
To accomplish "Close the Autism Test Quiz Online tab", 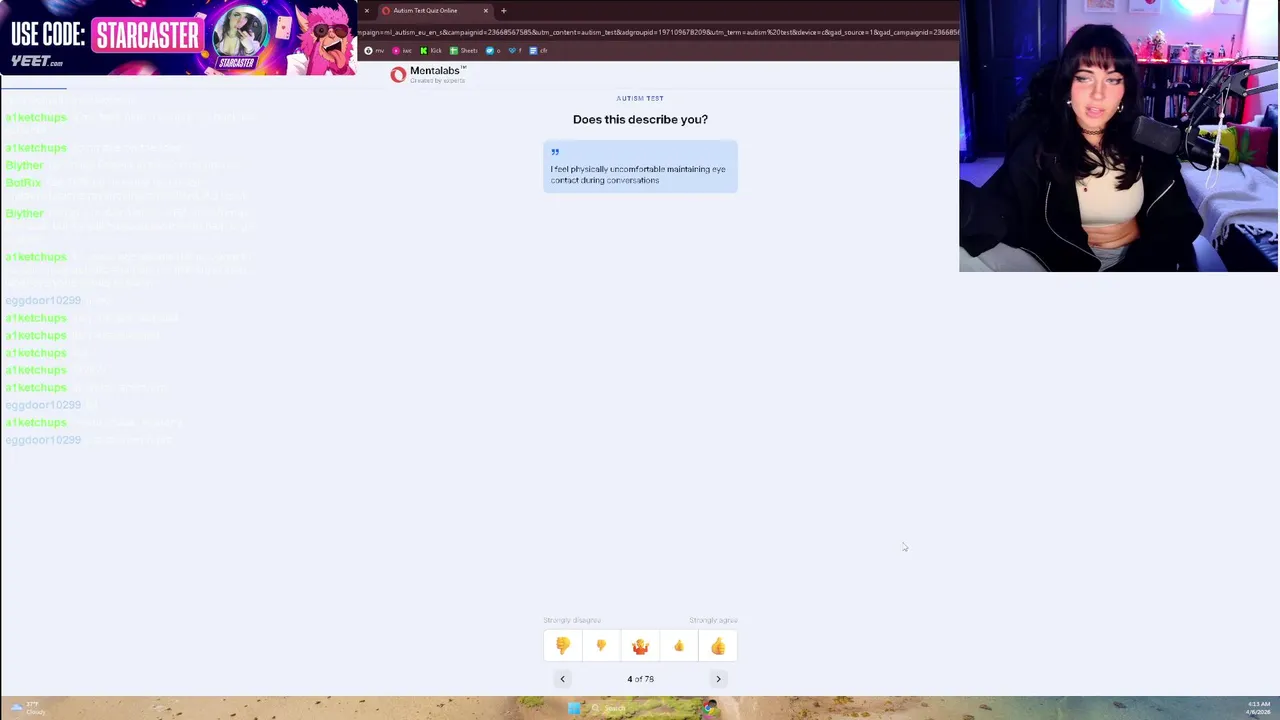I will 486,10.
